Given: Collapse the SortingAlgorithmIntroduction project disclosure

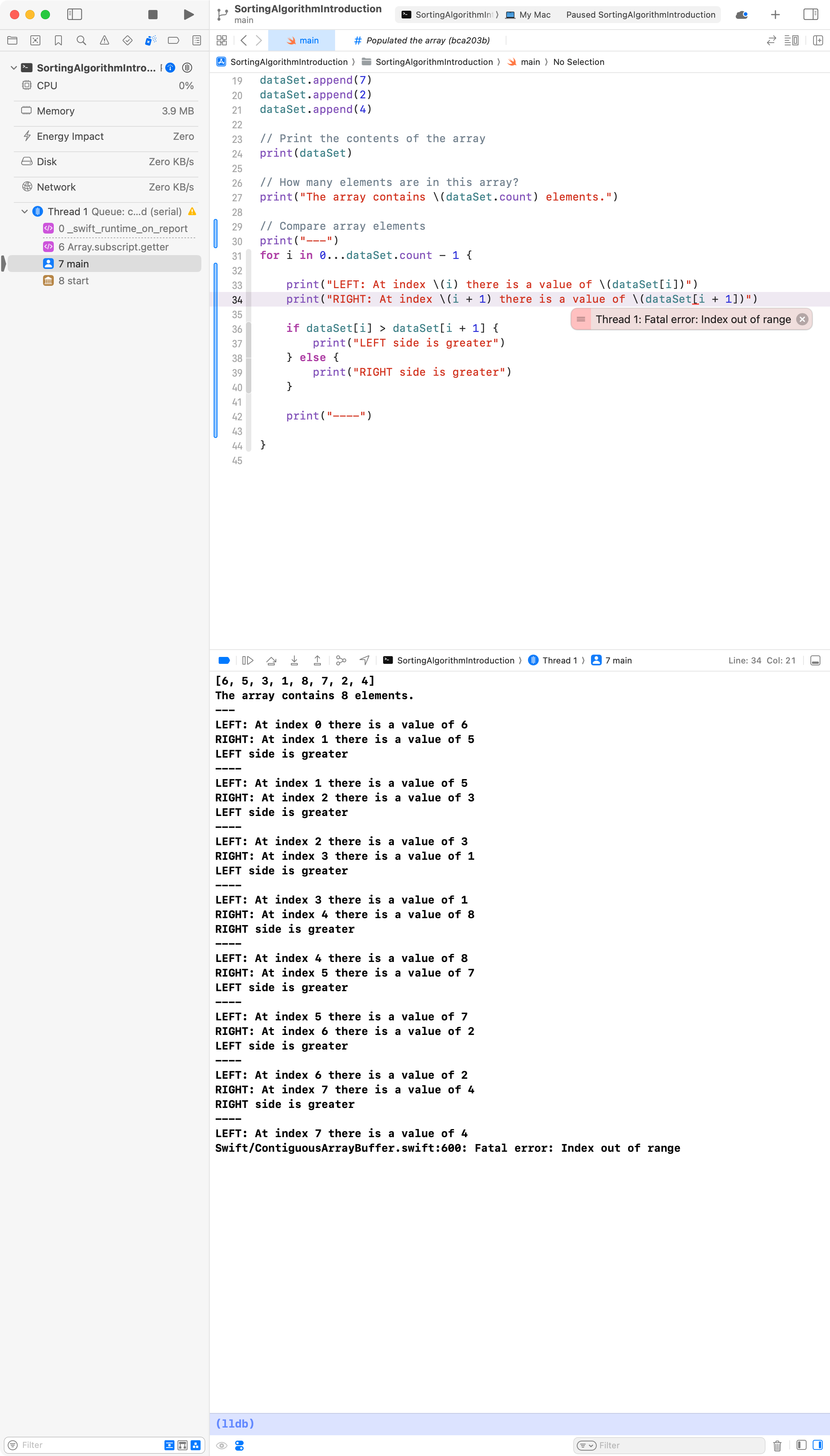Looking at the screenshot, I should (13, 67).
